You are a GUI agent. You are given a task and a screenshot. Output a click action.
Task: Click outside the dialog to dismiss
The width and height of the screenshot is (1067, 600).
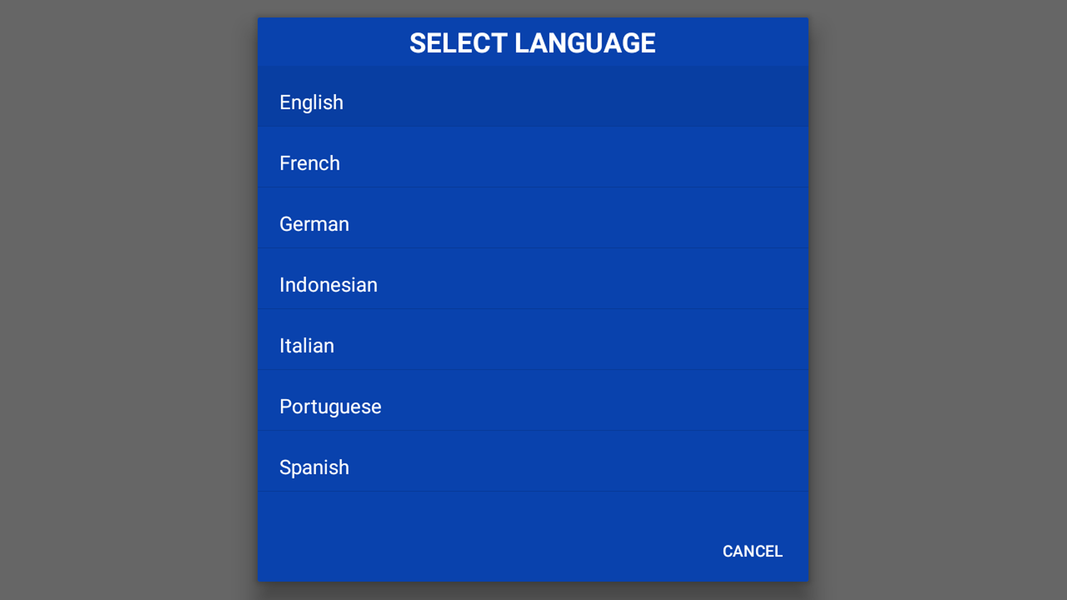pyautogui.click(x=120, y=300)
